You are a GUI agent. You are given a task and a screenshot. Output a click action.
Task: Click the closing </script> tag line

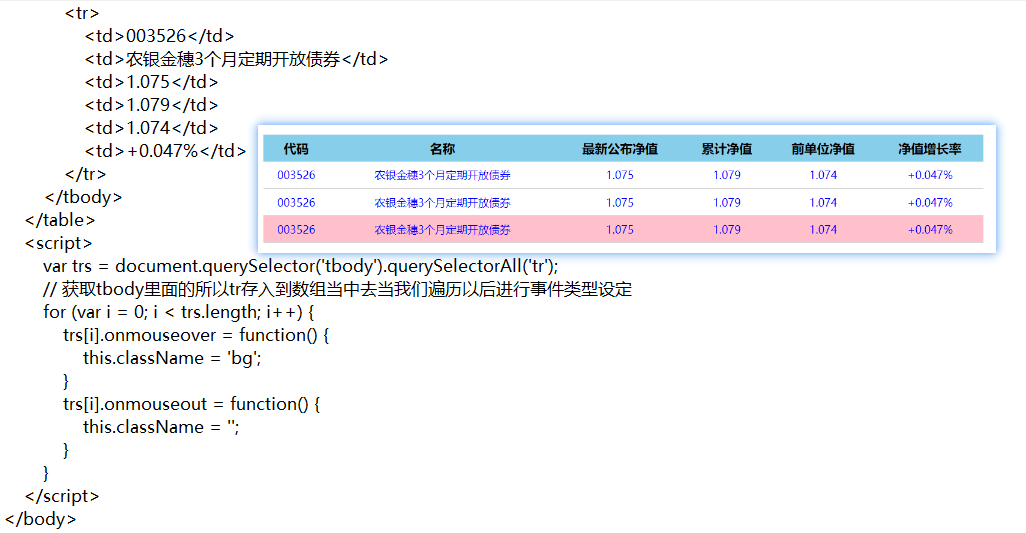[x=62, y=496]
